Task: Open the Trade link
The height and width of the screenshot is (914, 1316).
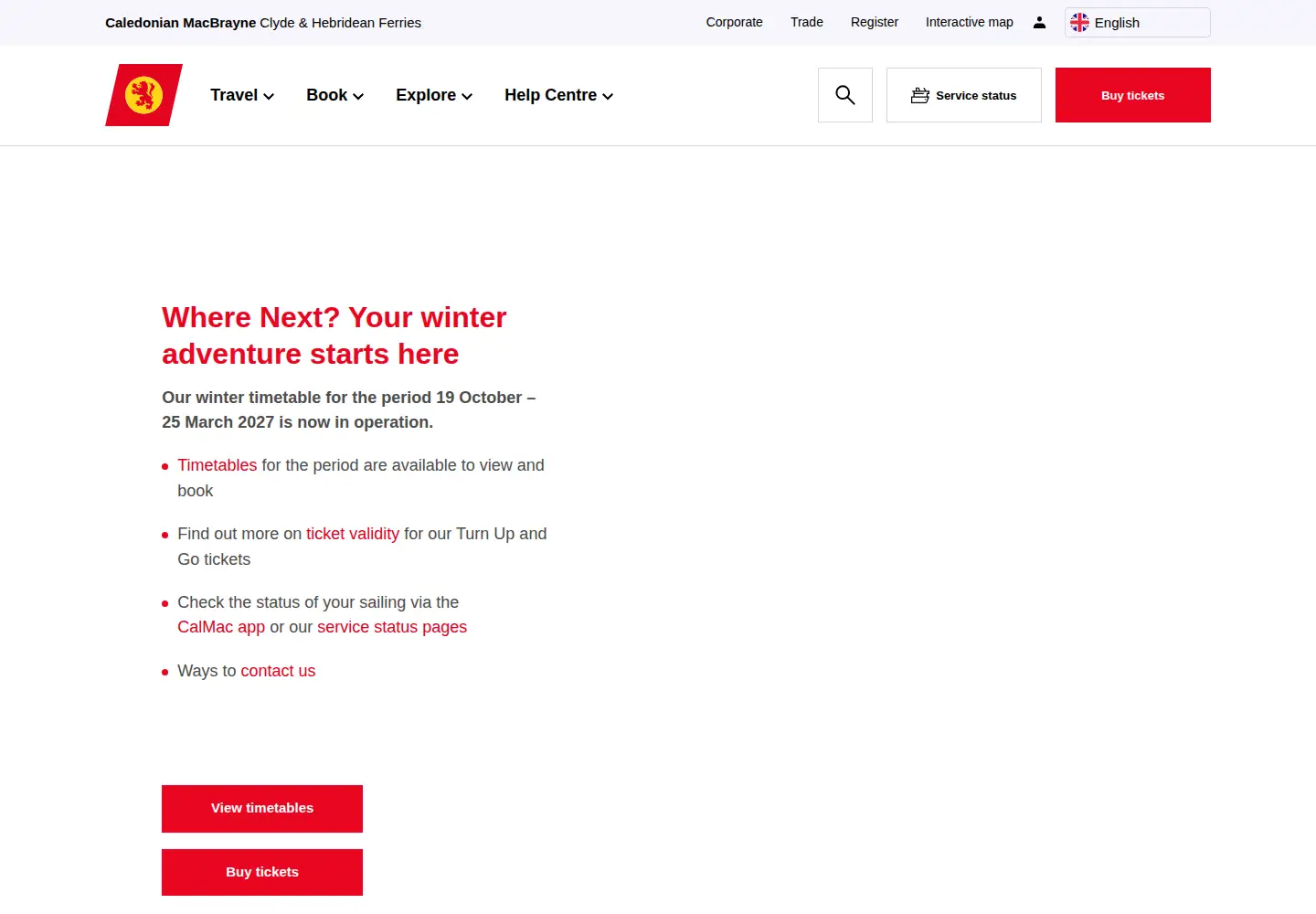Action: [807, 22]
